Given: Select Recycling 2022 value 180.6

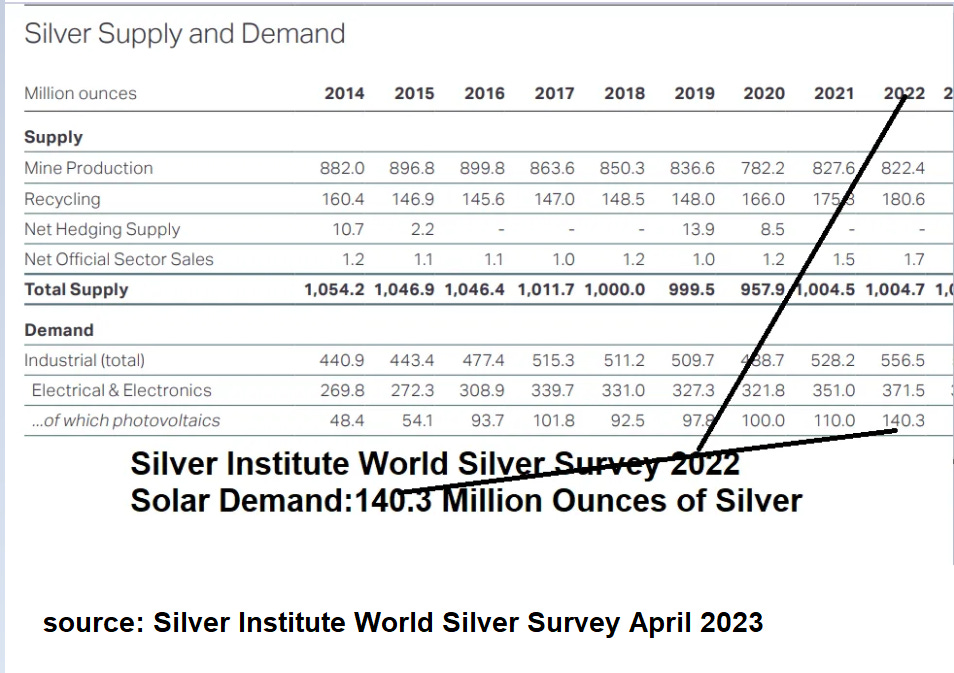Looking at the screenshot, I should [904, 200].
